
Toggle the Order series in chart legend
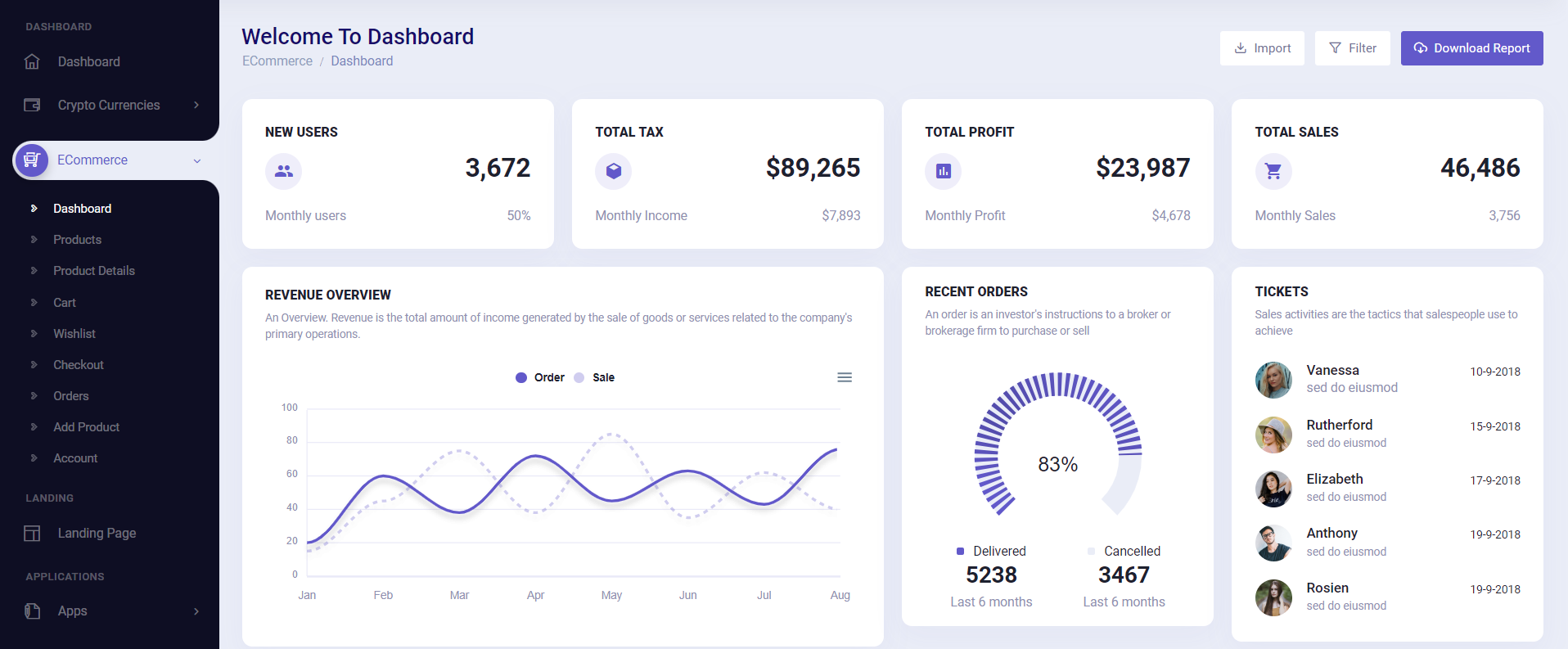tap(540, 377)
